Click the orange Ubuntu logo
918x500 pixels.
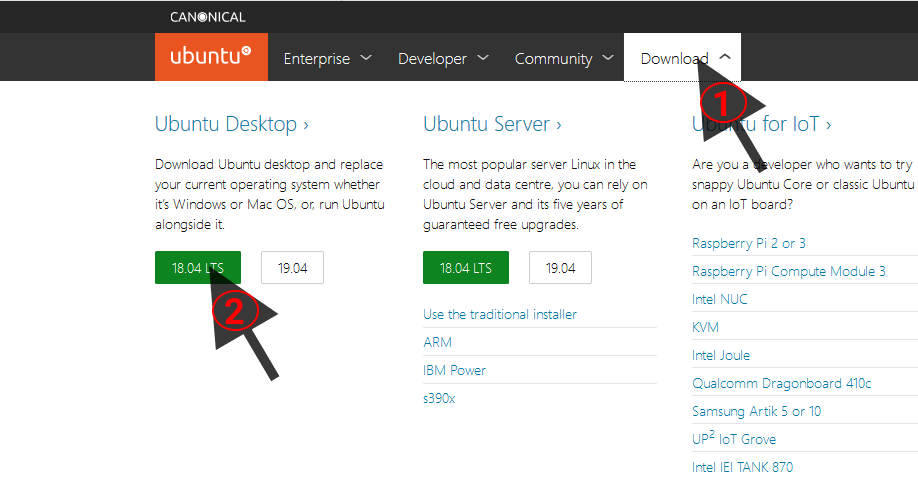[211, 57]
